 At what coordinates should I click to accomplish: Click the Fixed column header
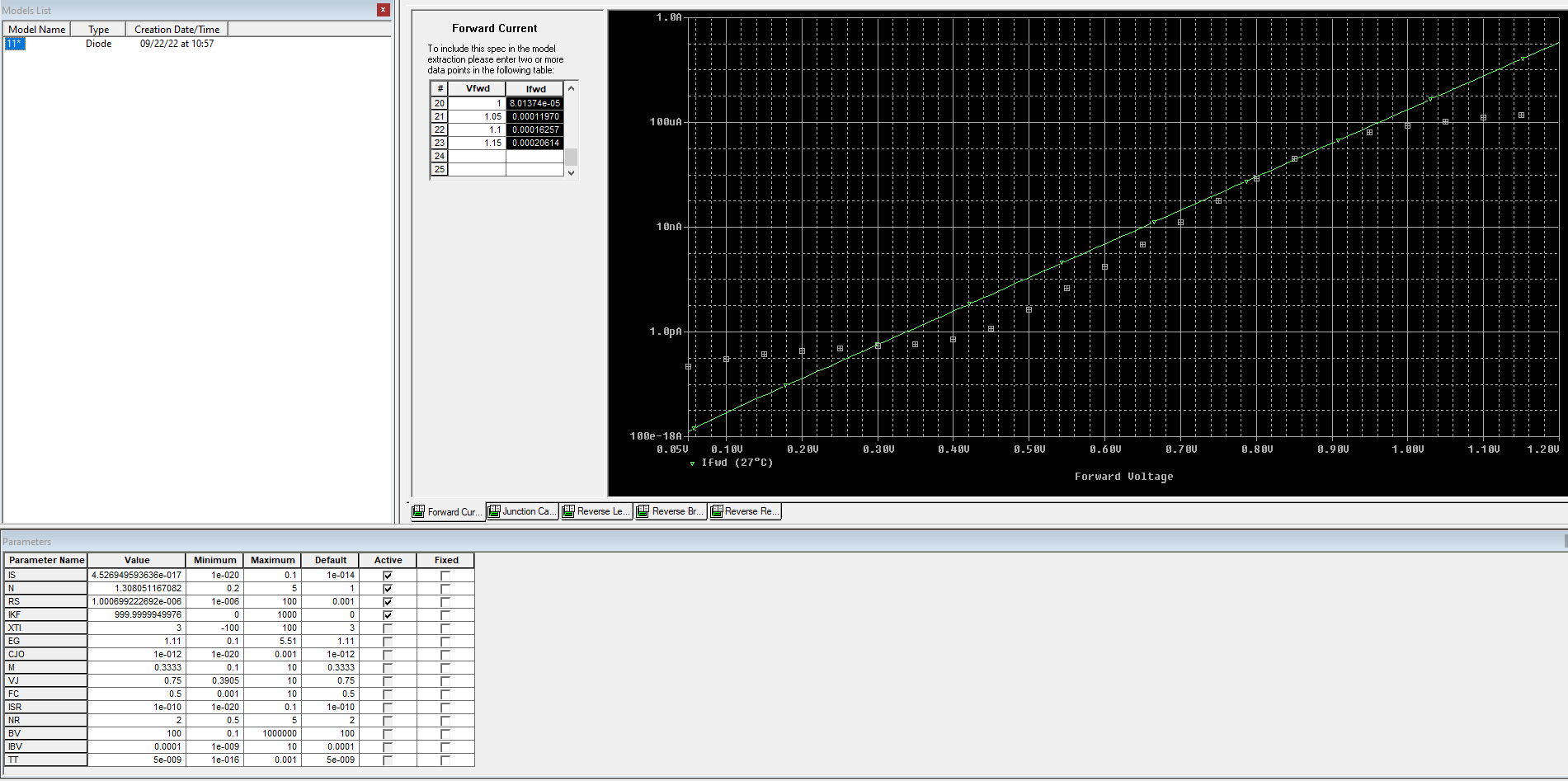click(x=446, y=560)
